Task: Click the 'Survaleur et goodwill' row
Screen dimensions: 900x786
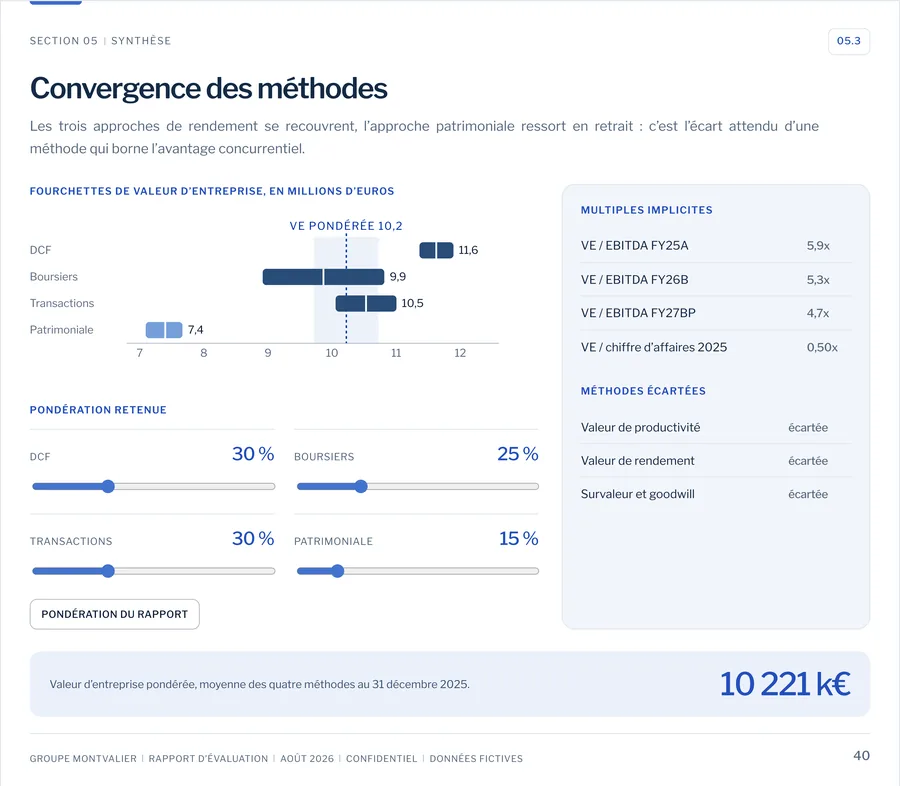Action: [x=716, y=494]
